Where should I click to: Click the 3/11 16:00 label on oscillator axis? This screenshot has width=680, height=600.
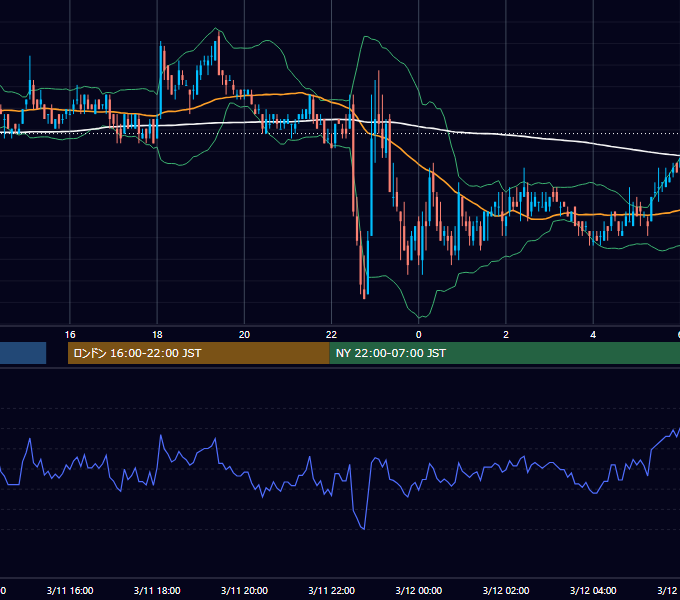pyautogui.click(x=70, y=590)
